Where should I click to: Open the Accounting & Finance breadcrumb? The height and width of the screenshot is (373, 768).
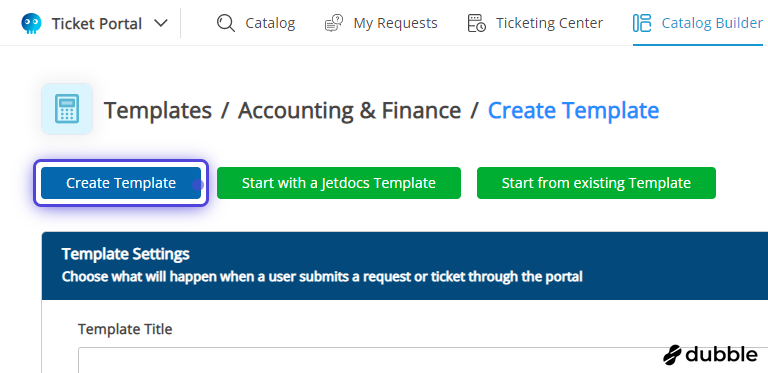point(349,110)
